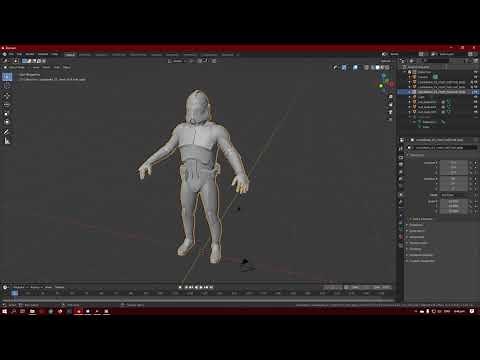Viewport: 480px width, 360px height.
Task: Select the Transform tool
Action: (x=7, y=122)
